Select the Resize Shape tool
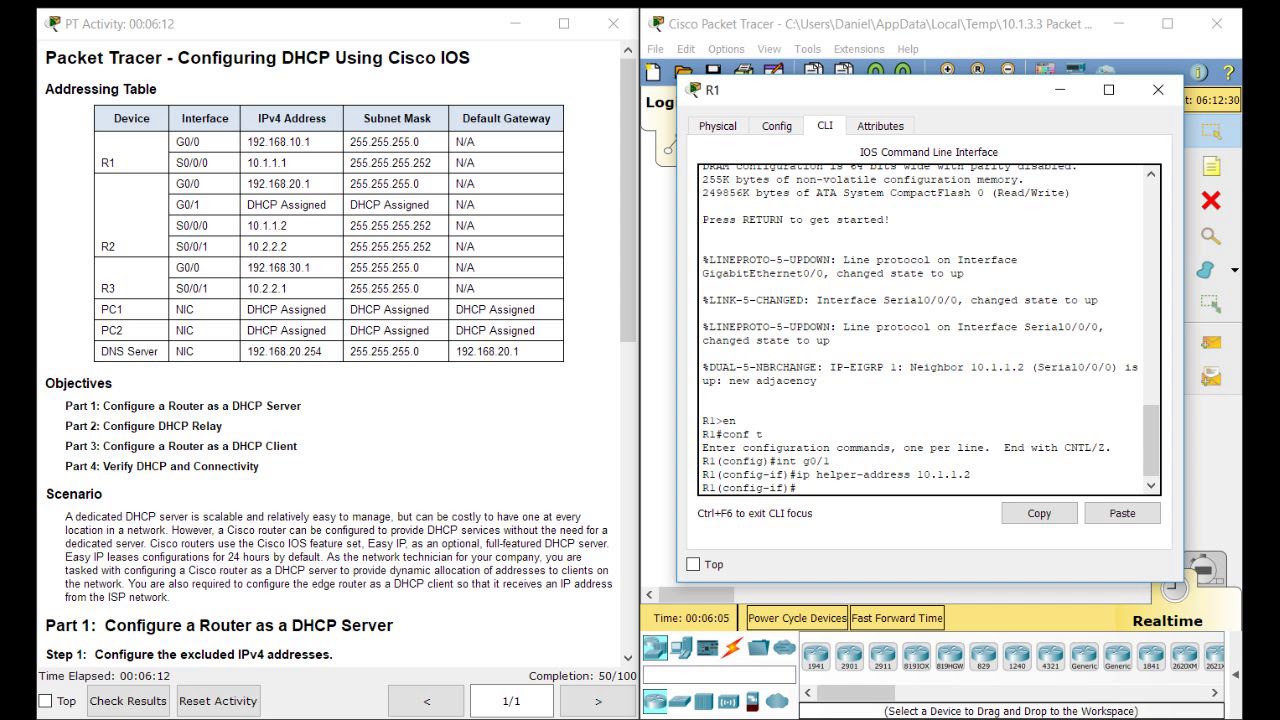Viewport: 1280px width, 720px height. point(1211,304)
